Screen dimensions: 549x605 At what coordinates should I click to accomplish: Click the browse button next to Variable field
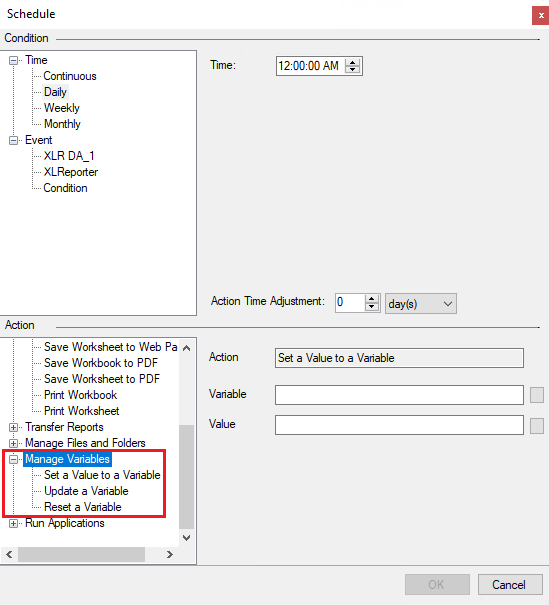pyautogui.click(x=537, y=395)
